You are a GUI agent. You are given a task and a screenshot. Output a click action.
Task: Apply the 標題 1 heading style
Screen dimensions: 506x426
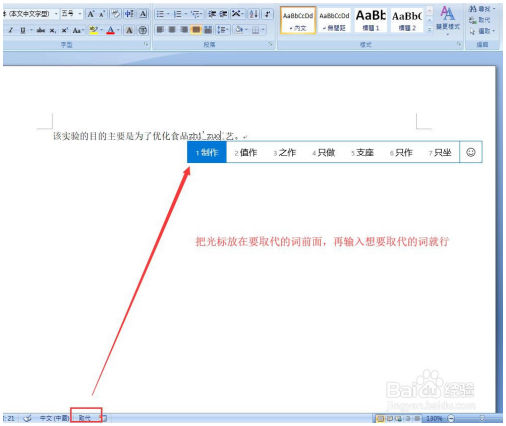click(371, 20)
